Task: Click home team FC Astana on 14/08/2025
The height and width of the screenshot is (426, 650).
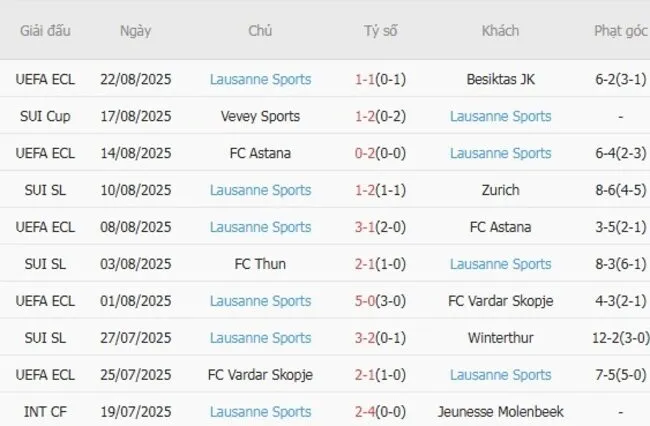Action: pyautogui.click(x=260, y=153)
